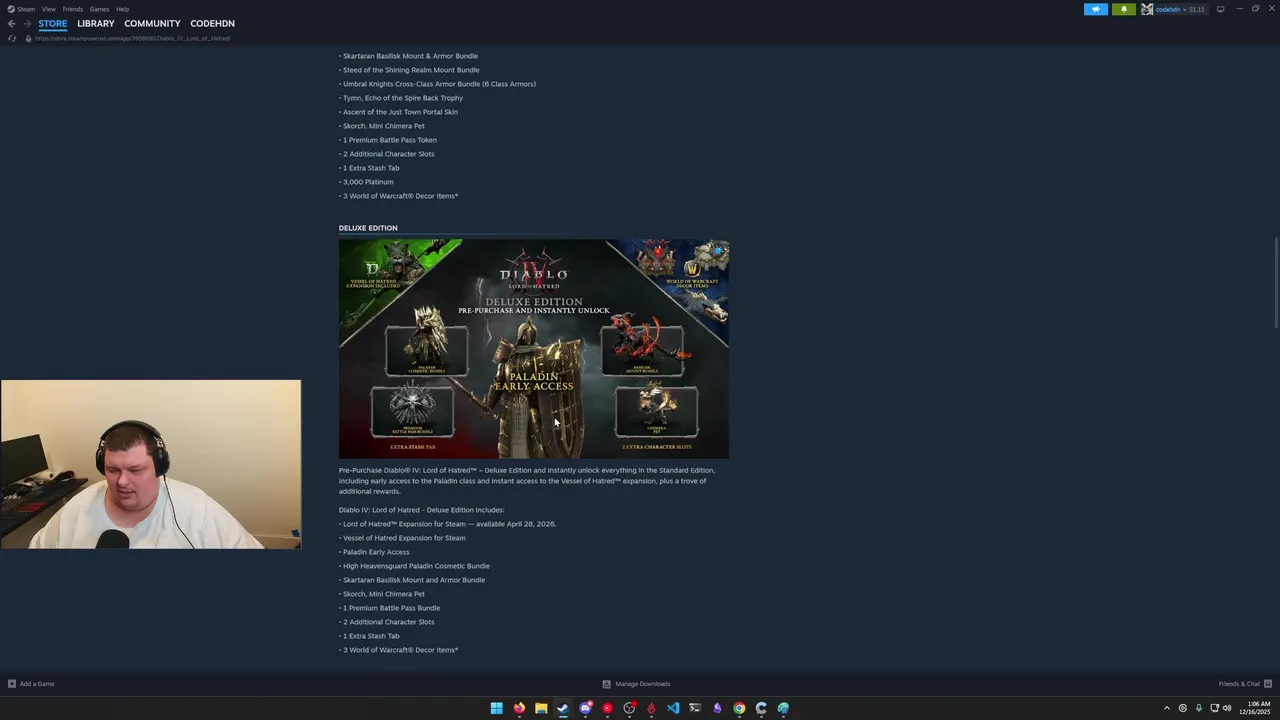Click 'Vessel of Hatred Expansion for Steam' line

pyautogui.click(x=404, y=538)
